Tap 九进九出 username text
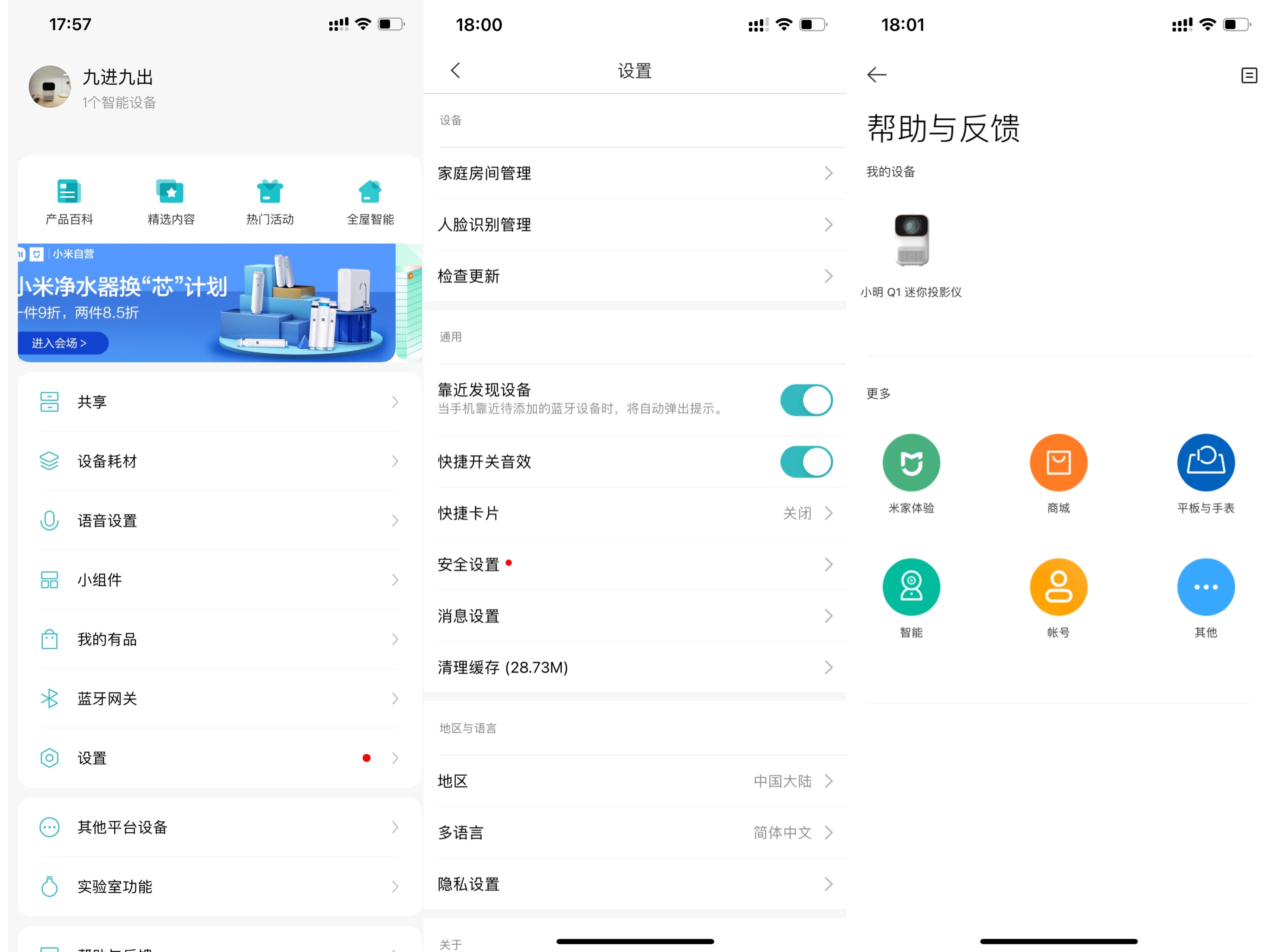 (118, 77)
